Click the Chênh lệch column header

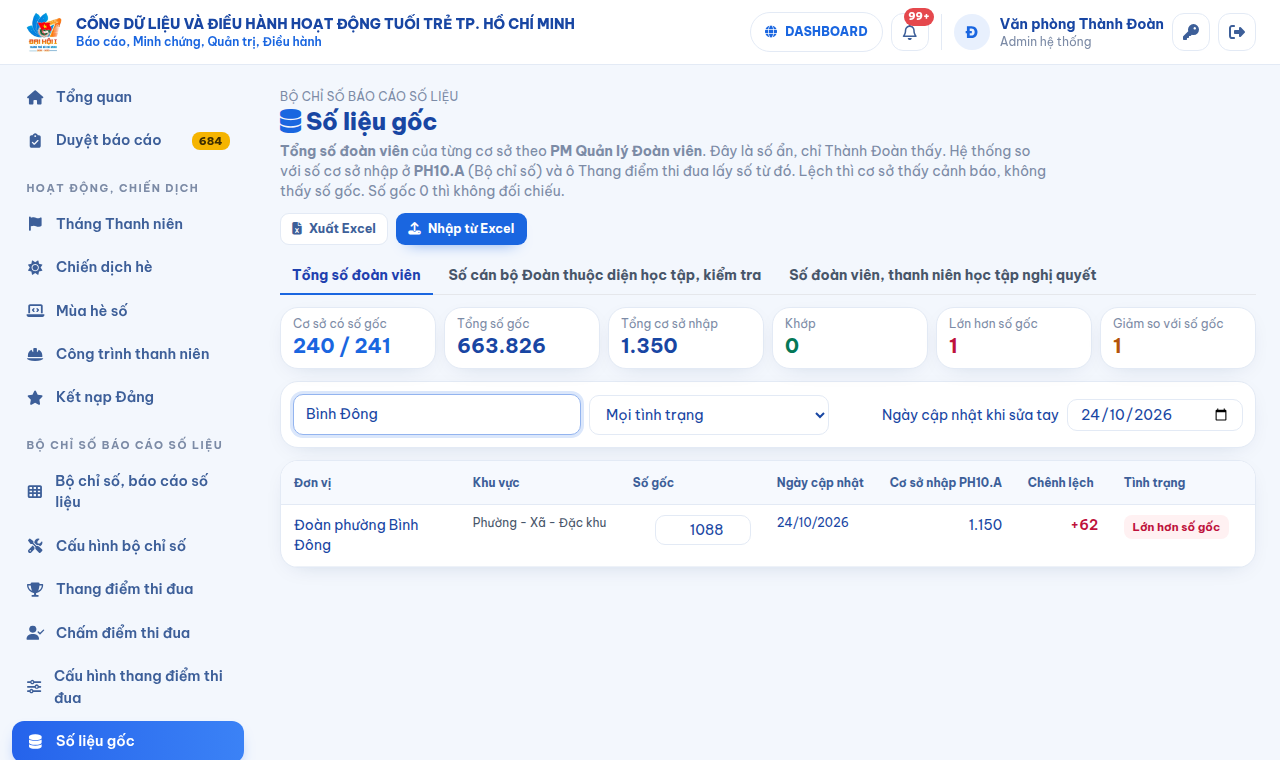point(1061,483)
